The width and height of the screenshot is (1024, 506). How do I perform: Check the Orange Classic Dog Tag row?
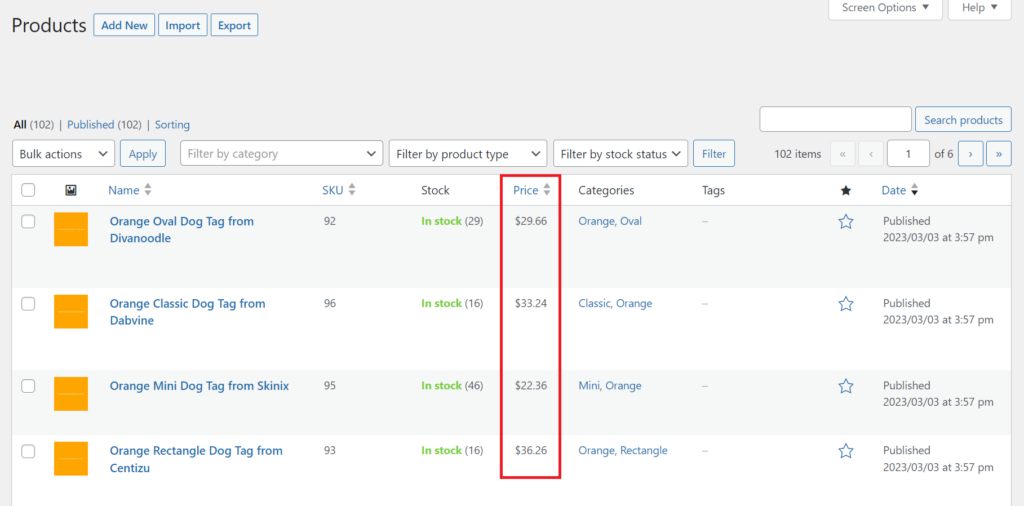tap(28, 304)
